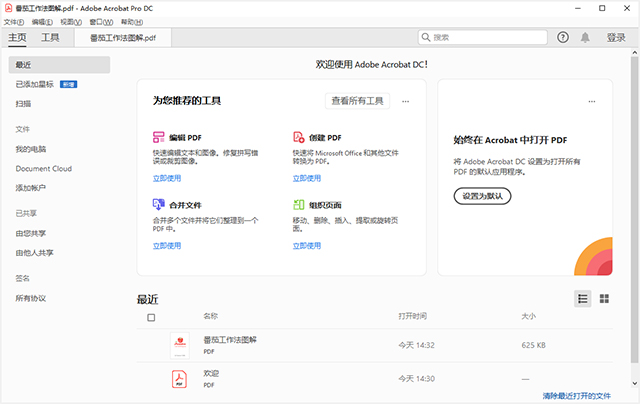
Task: Open the 番茄工作法图解 file thumbnail
Action: pyautogui.click(x=180, y=345)
